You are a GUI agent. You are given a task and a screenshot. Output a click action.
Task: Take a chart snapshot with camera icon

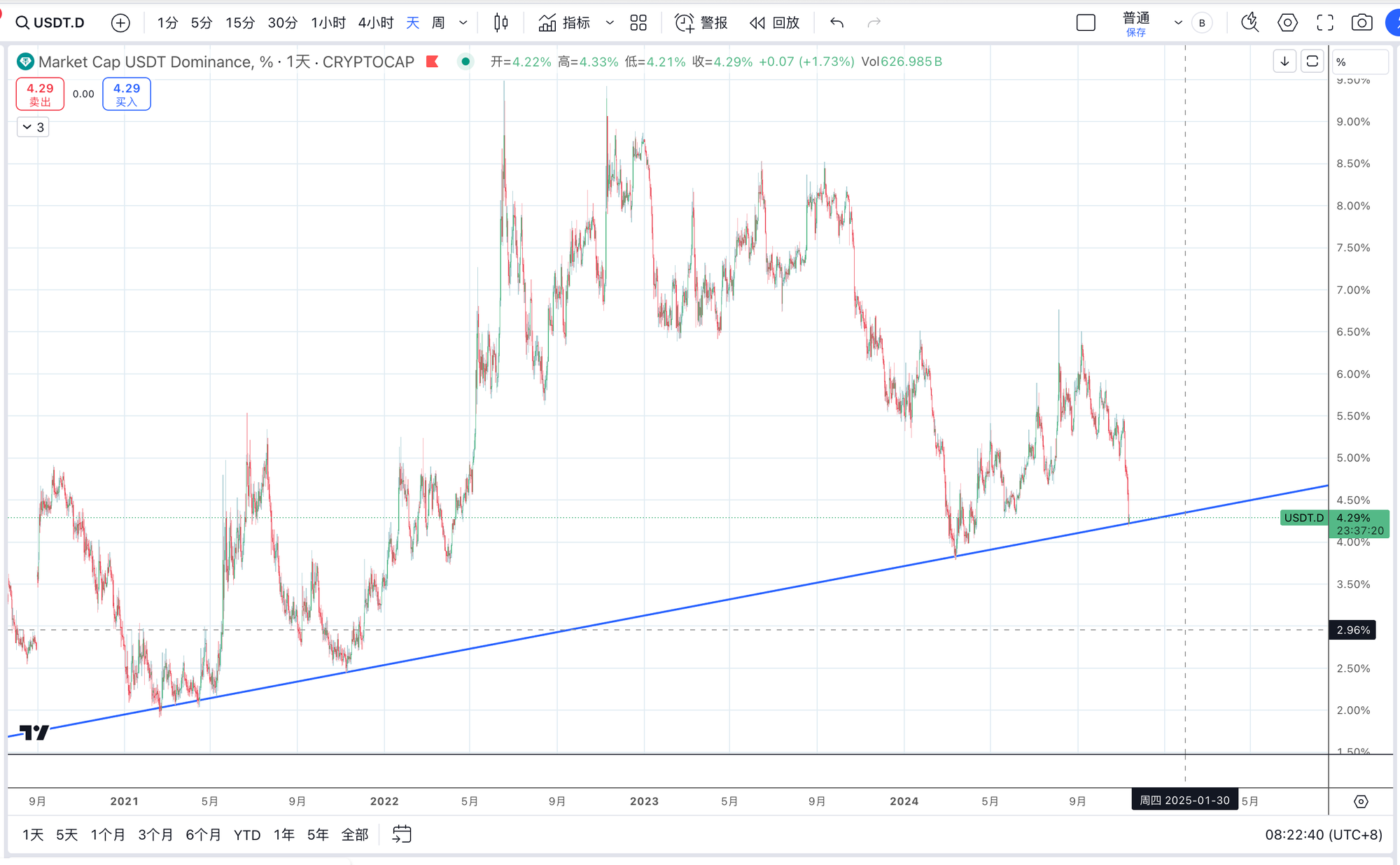click(1361, 23)
